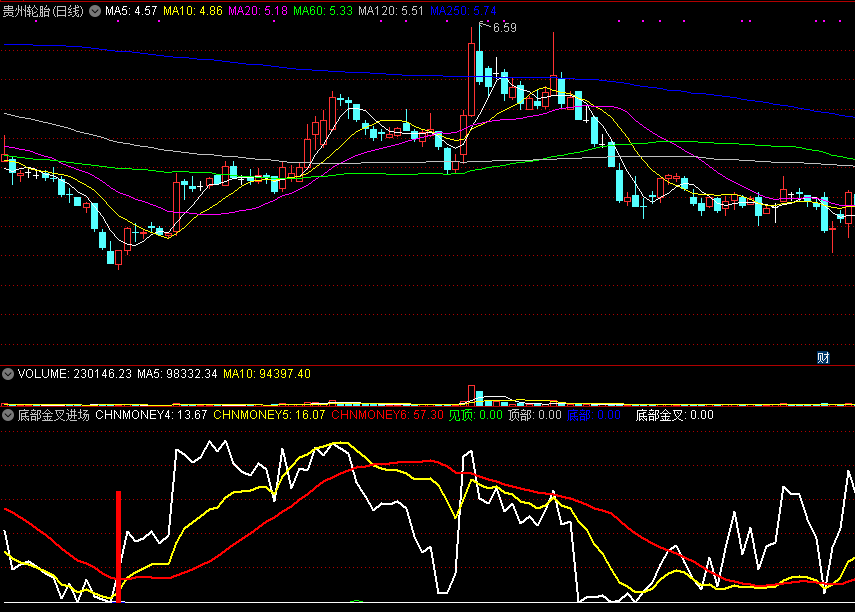This screenshot has width=855, height=612.
Task: Click volume MA5: 98332.34 label
Action: (177, 374)
